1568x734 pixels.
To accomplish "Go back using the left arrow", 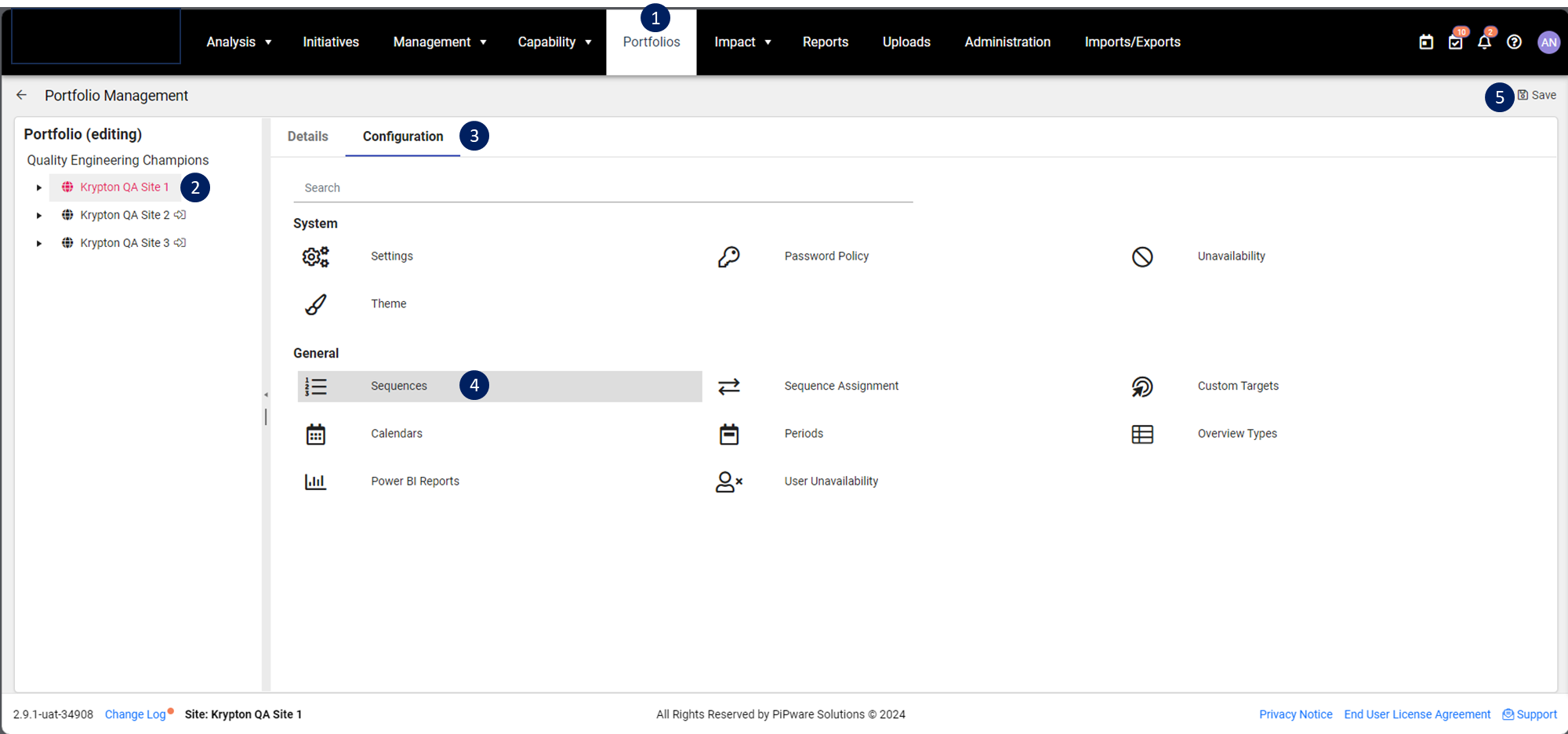I will pos(21,95).
